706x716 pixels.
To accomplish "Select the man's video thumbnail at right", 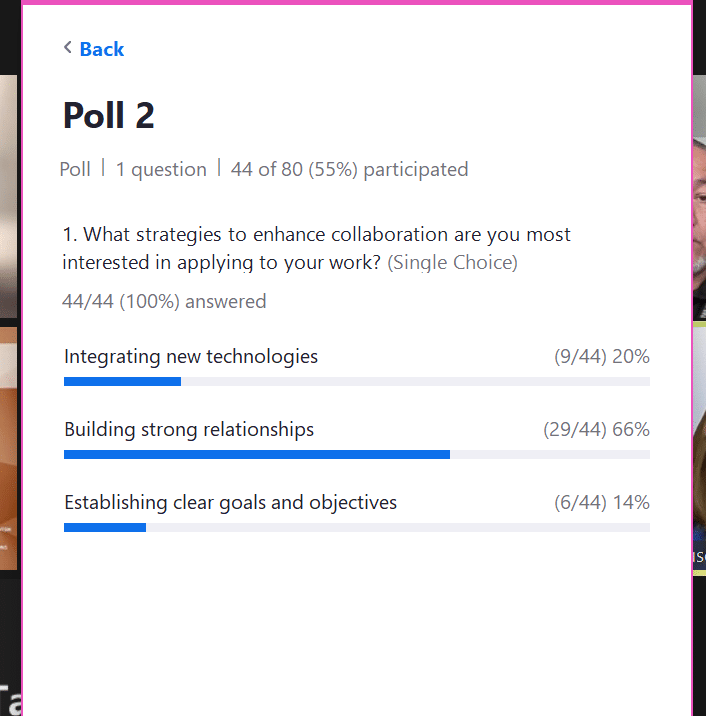I will pyautogui.click(x=699, y=197).
